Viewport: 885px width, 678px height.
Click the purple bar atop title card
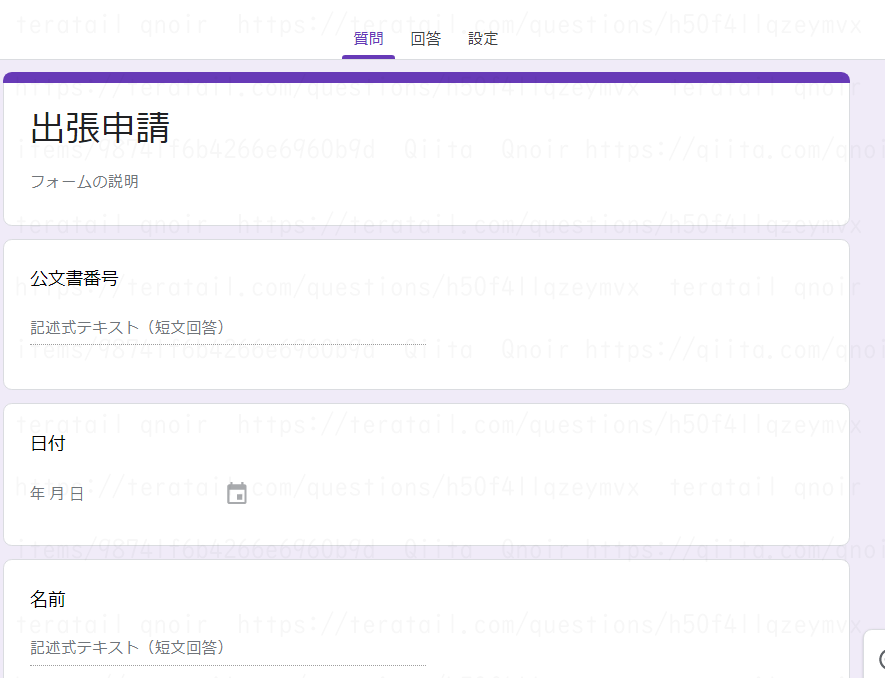coord(426,77)
